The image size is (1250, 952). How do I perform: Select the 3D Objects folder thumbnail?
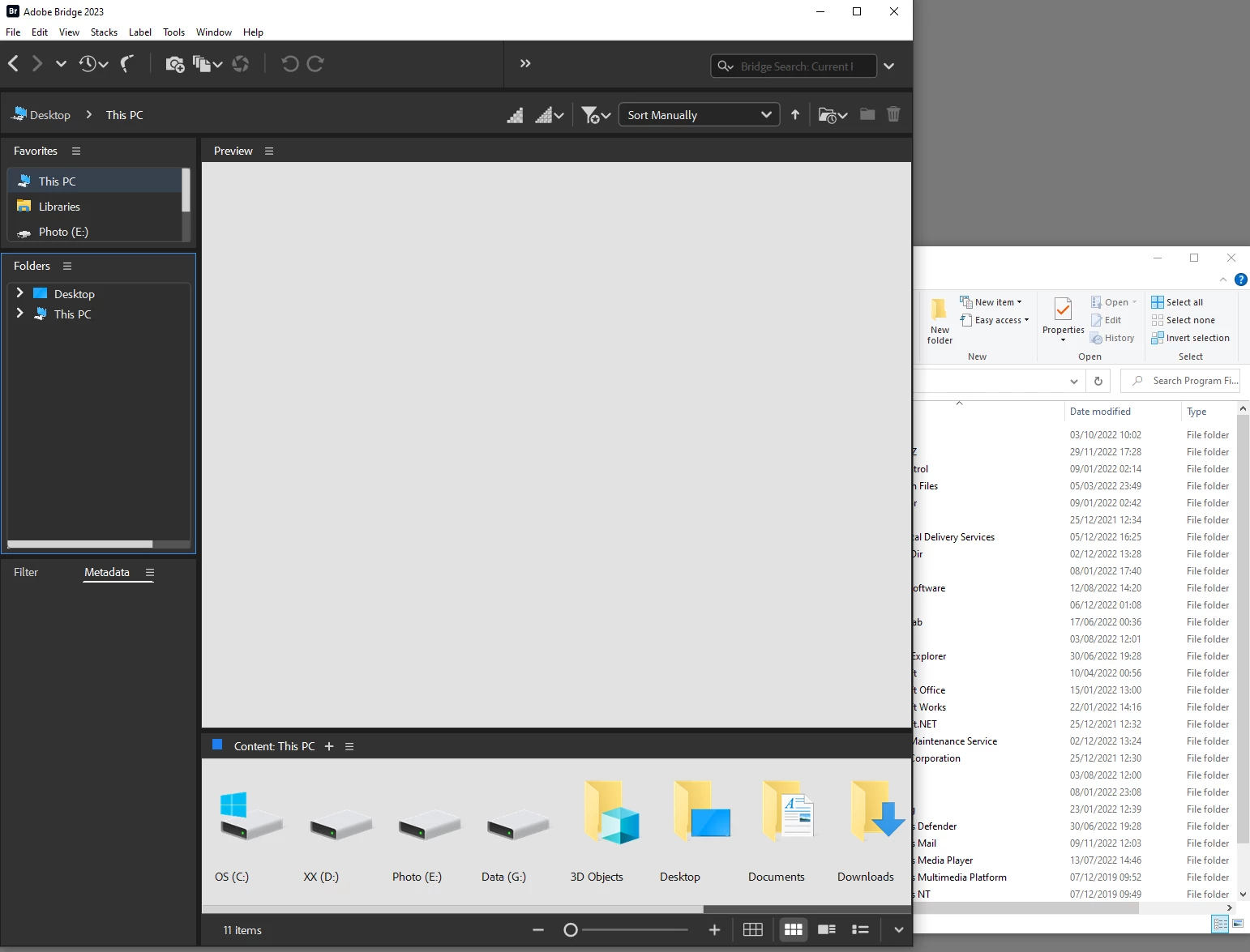(610, 812)
